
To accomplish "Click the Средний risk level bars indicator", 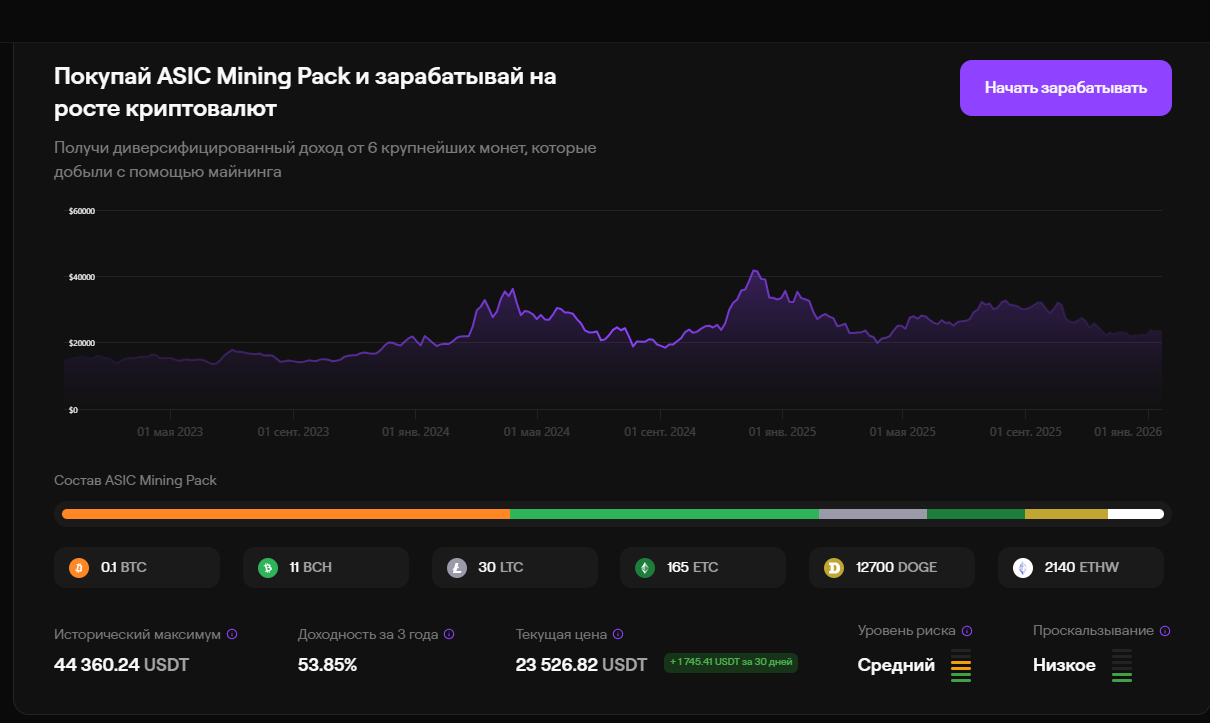I will coord(961,666).
